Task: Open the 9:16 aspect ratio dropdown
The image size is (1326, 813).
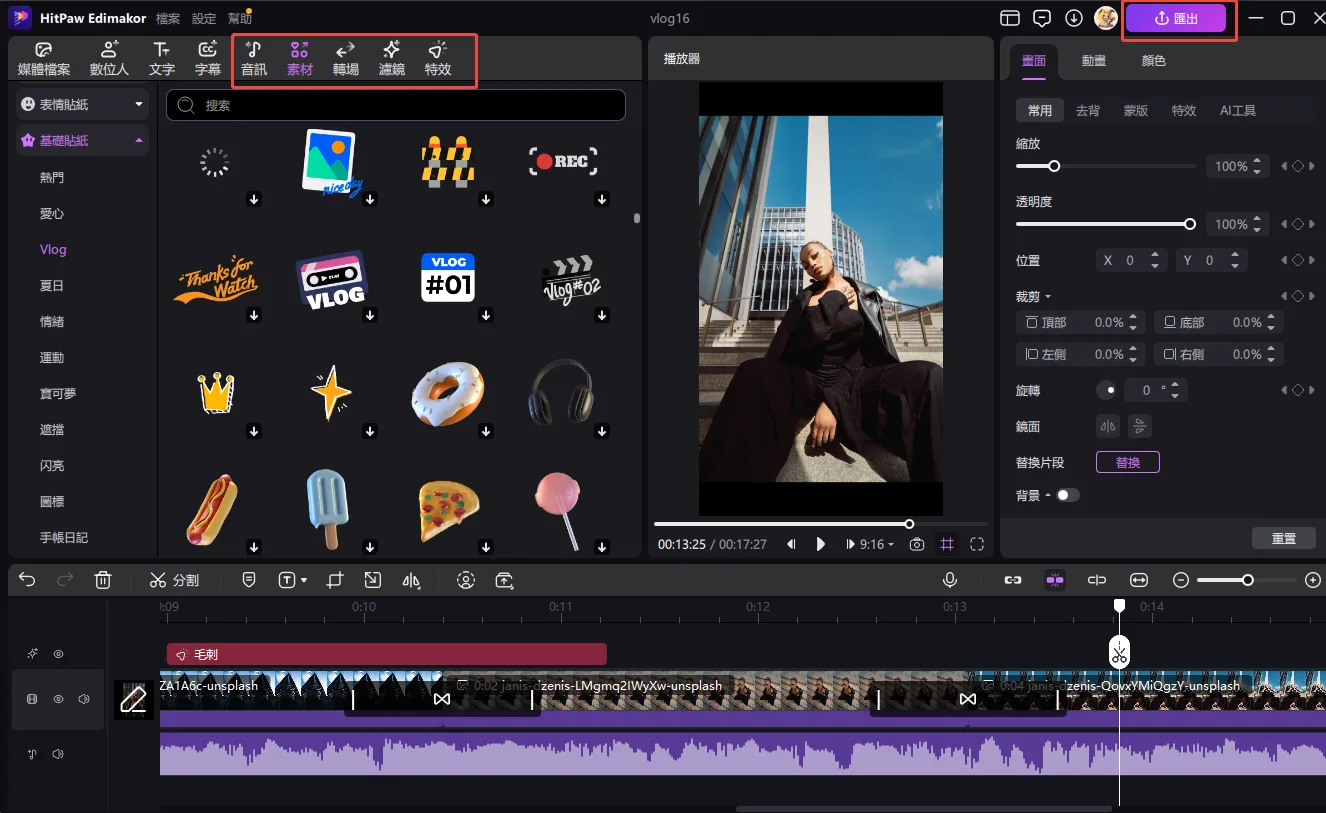Action: [x=872, y=545]
